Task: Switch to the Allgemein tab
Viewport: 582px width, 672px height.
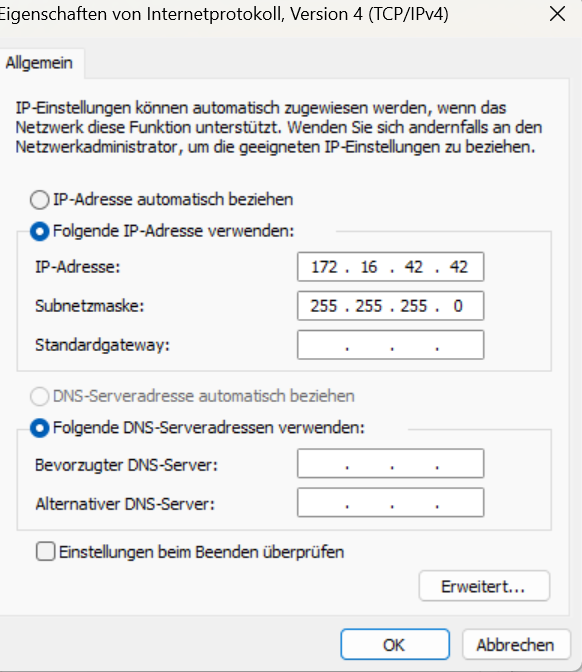Action: click(x=39, y=63)
